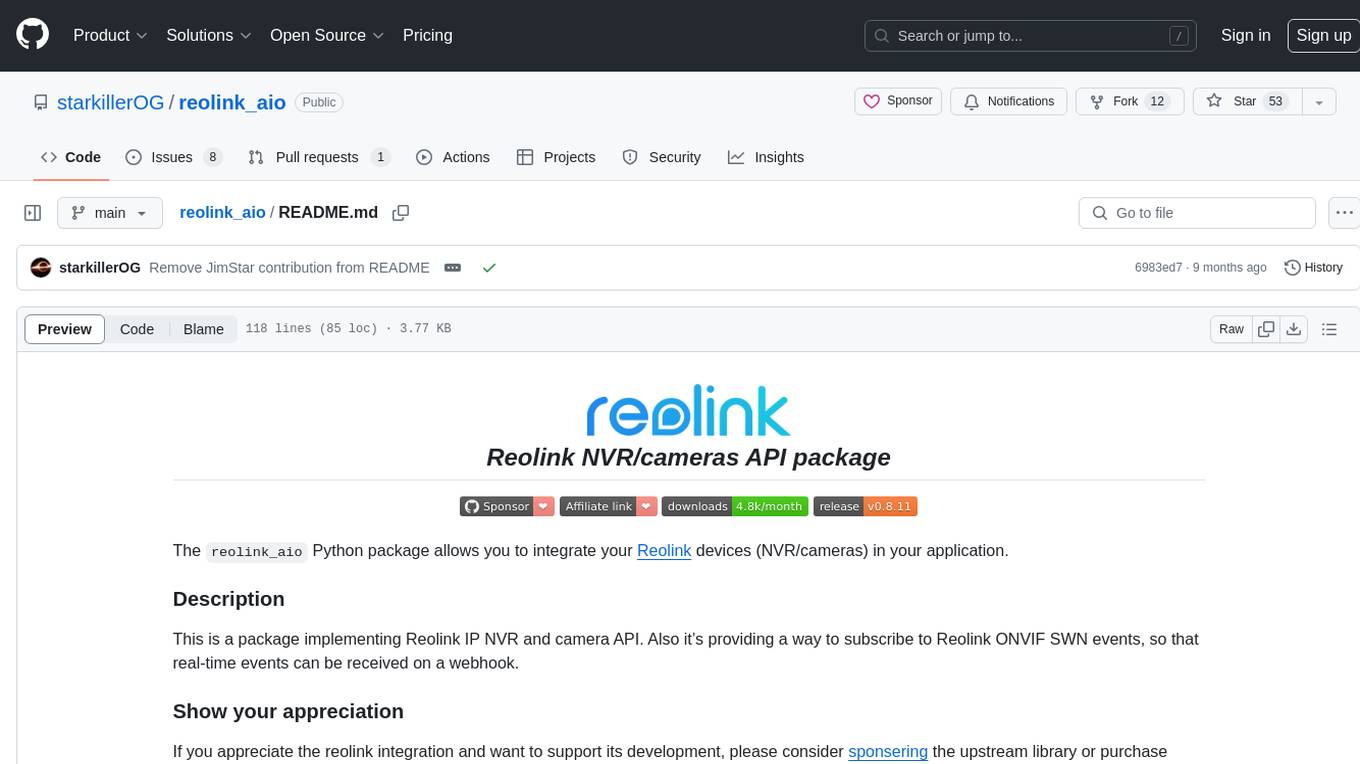Select the Blame view

pyautogui.click(x=203, y=329)
